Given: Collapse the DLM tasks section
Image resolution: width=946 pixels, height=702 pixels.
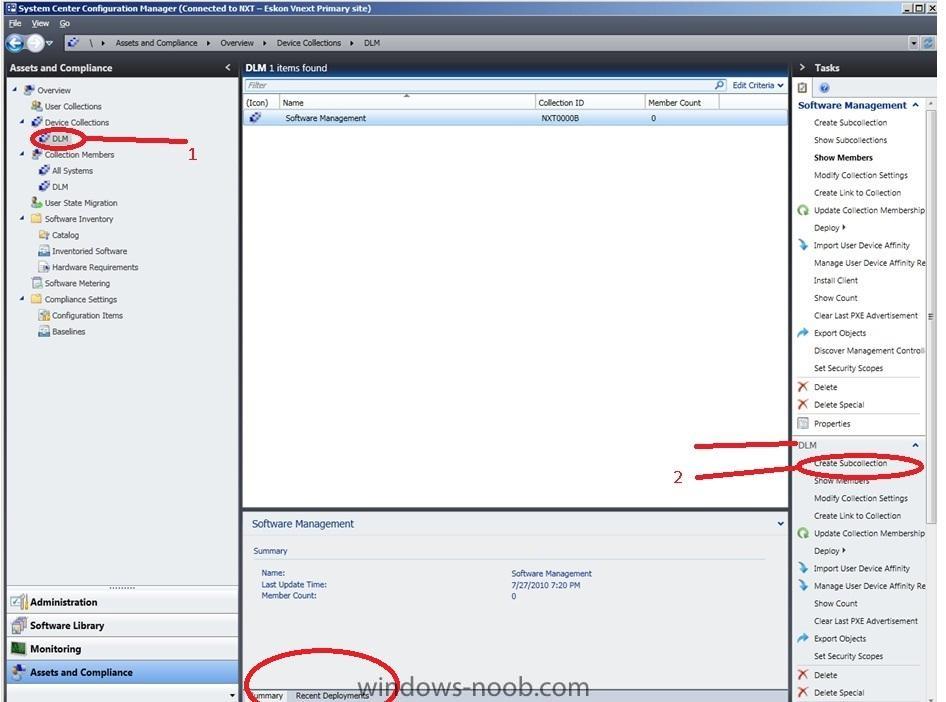Looking at the screenshot, I should point(915,445).
